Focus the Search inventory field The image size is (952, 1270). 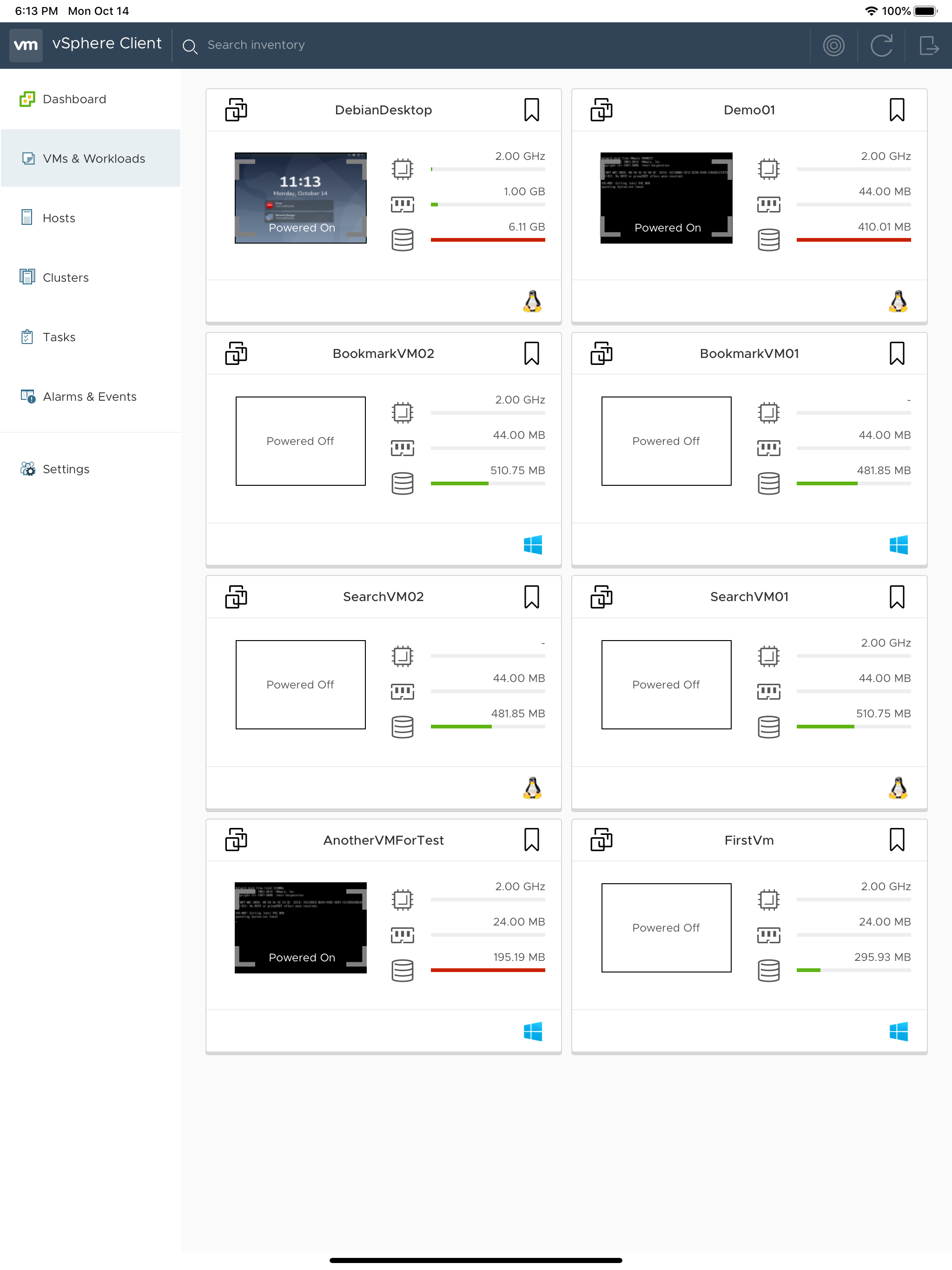pos(256,45)
